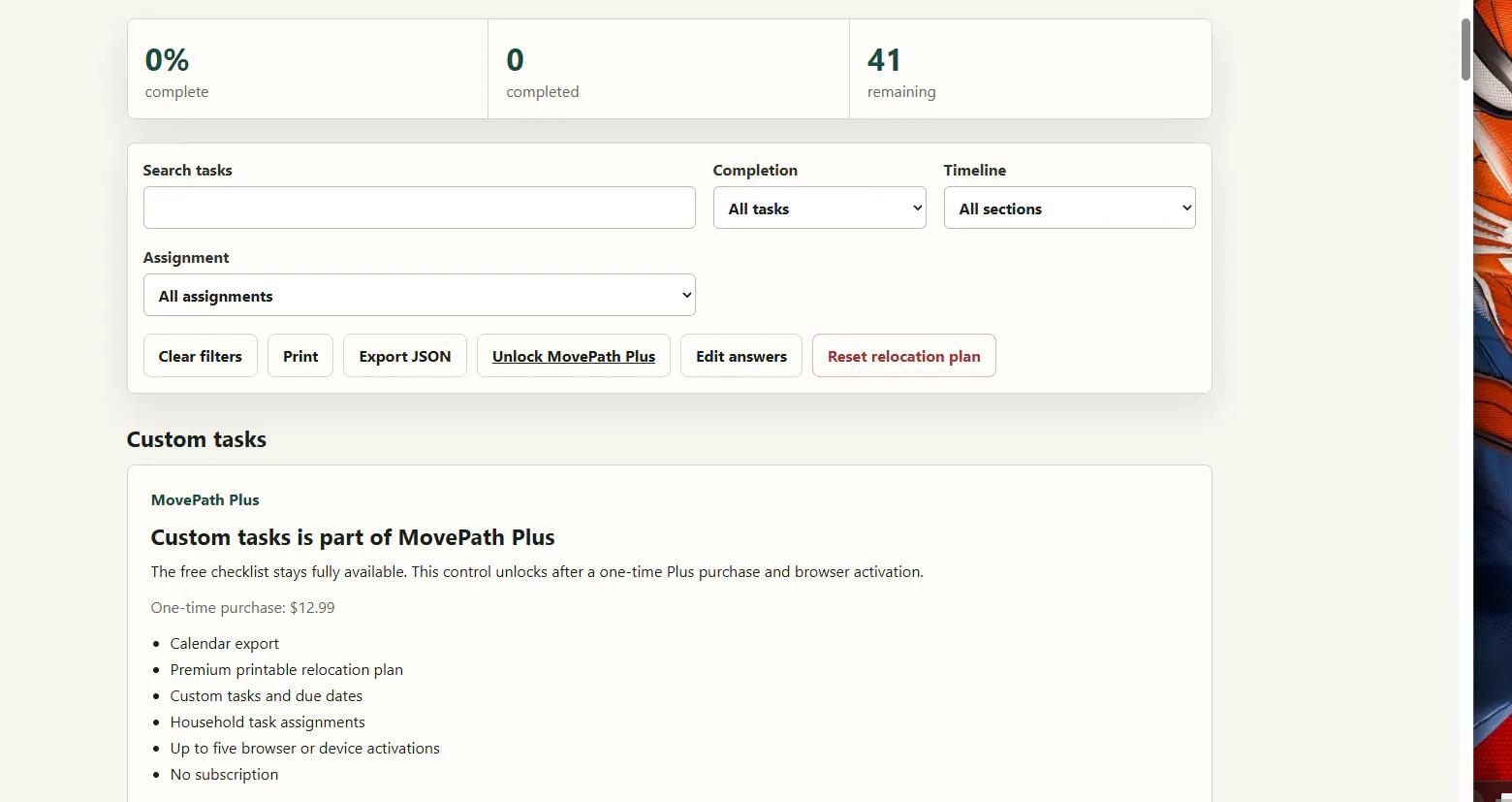Image resolution: width=1512 pixels, height=802 pixels.
Task: Click the page vertical scrollbar thumb
Action: coord(1466,48)
